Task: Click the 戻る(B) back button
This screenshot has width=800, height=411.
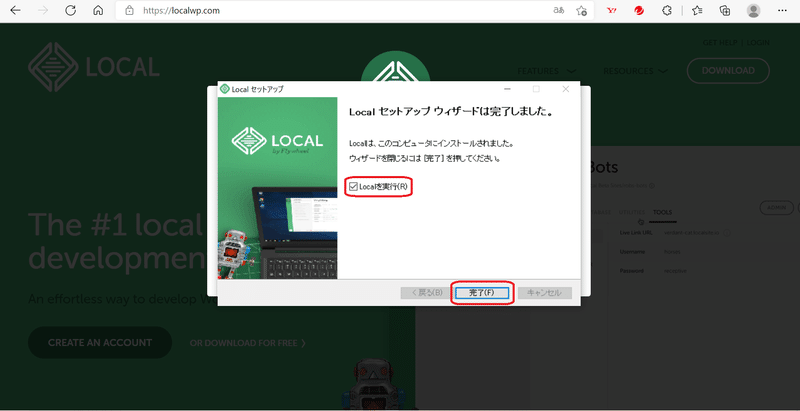Action: click(426, 293)
